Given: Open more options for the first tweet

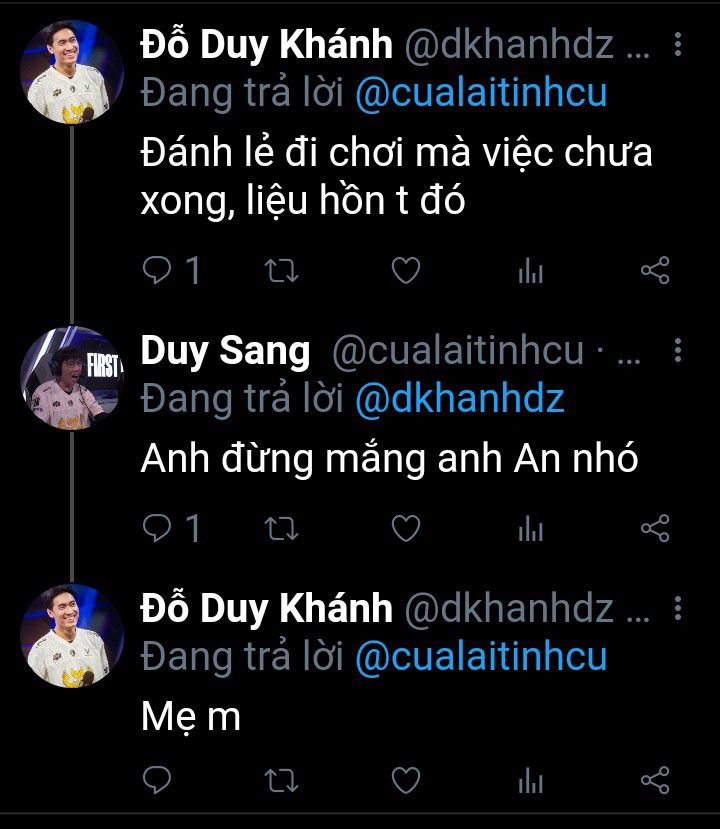Looking at the screenshot, I should click(679, 44).
